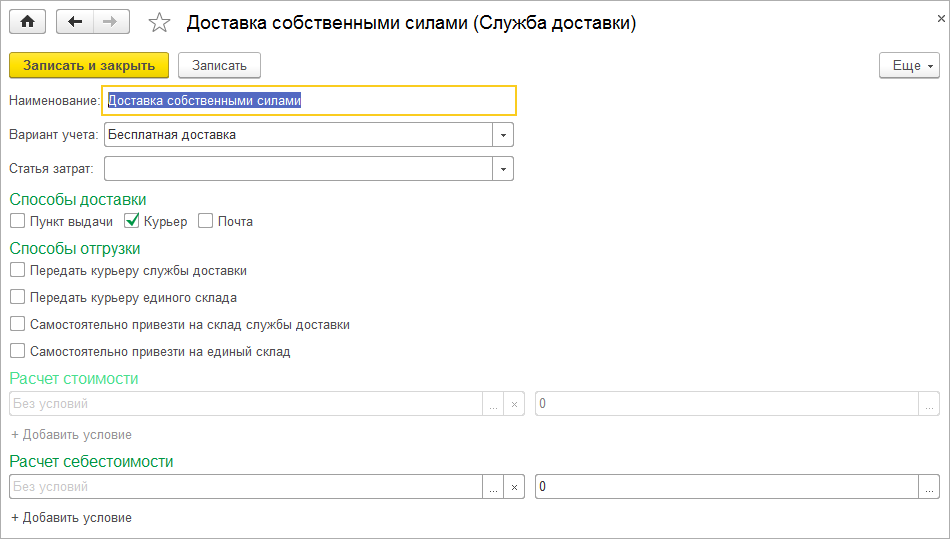Open value picker next to cost amount 0

point(929,487)
